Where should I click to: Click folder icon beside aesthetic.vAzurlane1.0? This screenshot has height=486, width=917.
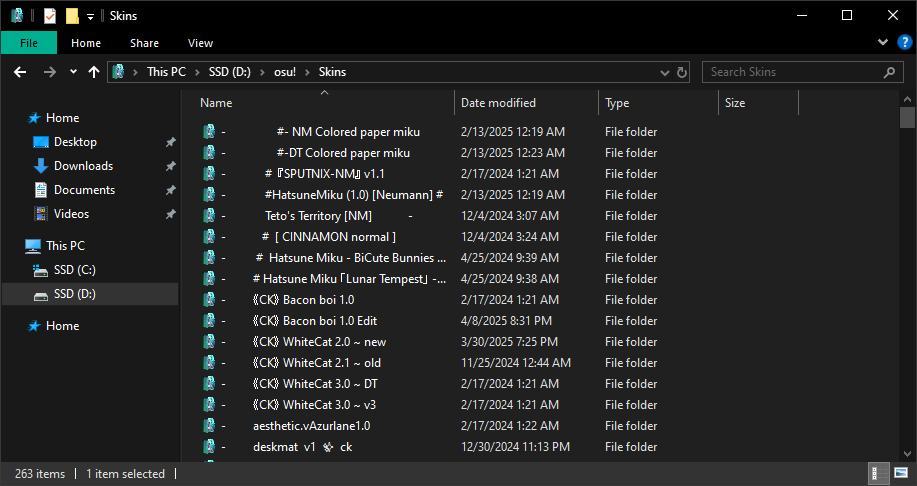click(x=210, y=425)
